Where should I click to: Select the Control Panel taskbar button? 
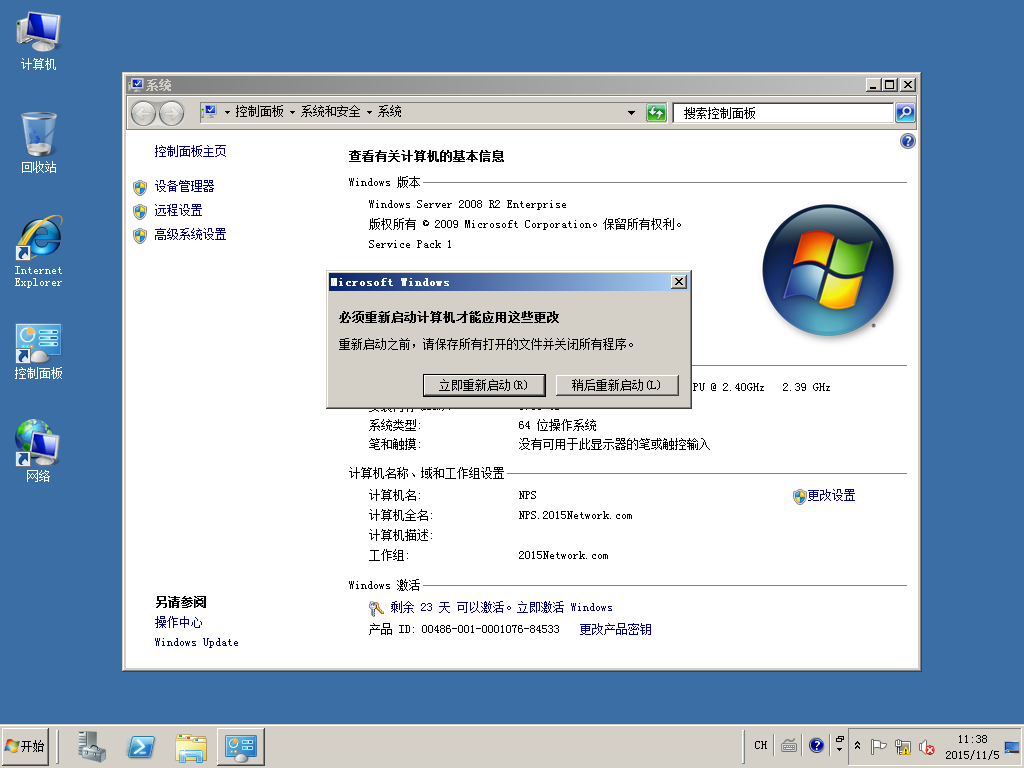point(240,746)
